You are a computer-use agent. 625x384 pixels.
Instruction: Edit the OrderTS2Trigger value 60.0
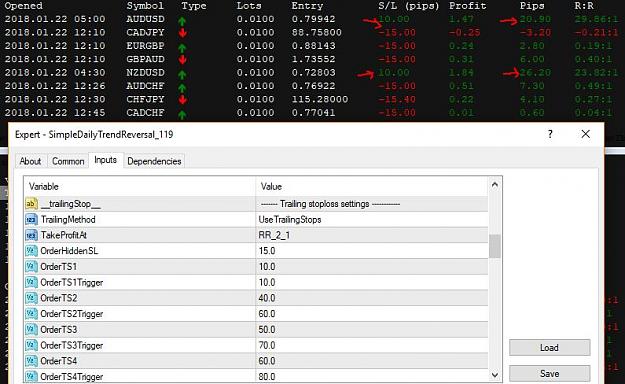(267, 314)
